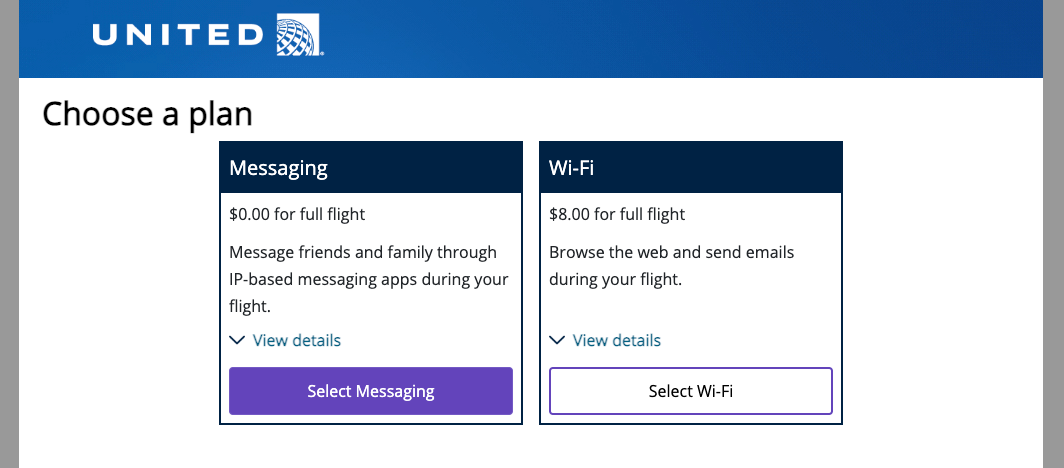Click the Choose a plan heading
This screenshot has height=468, width=1064.
click(147, 114)
